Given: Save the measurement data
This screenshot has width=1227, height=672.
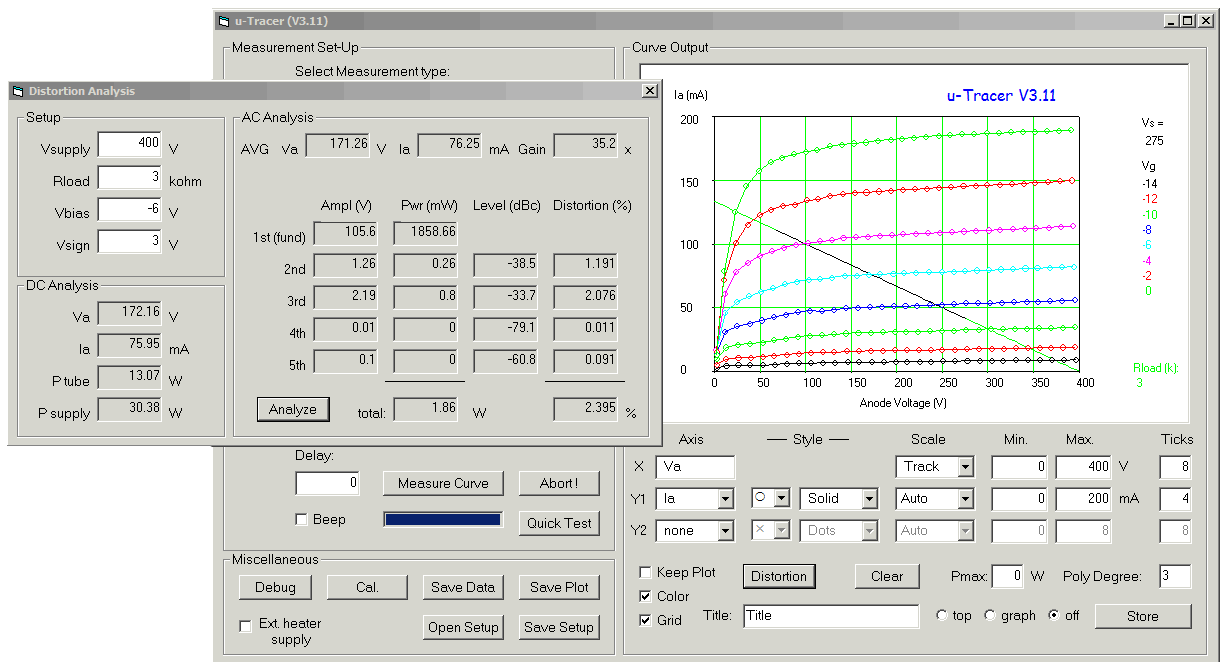Looking at the screenshot, I should pyautogui.click(x=462, y=587).
